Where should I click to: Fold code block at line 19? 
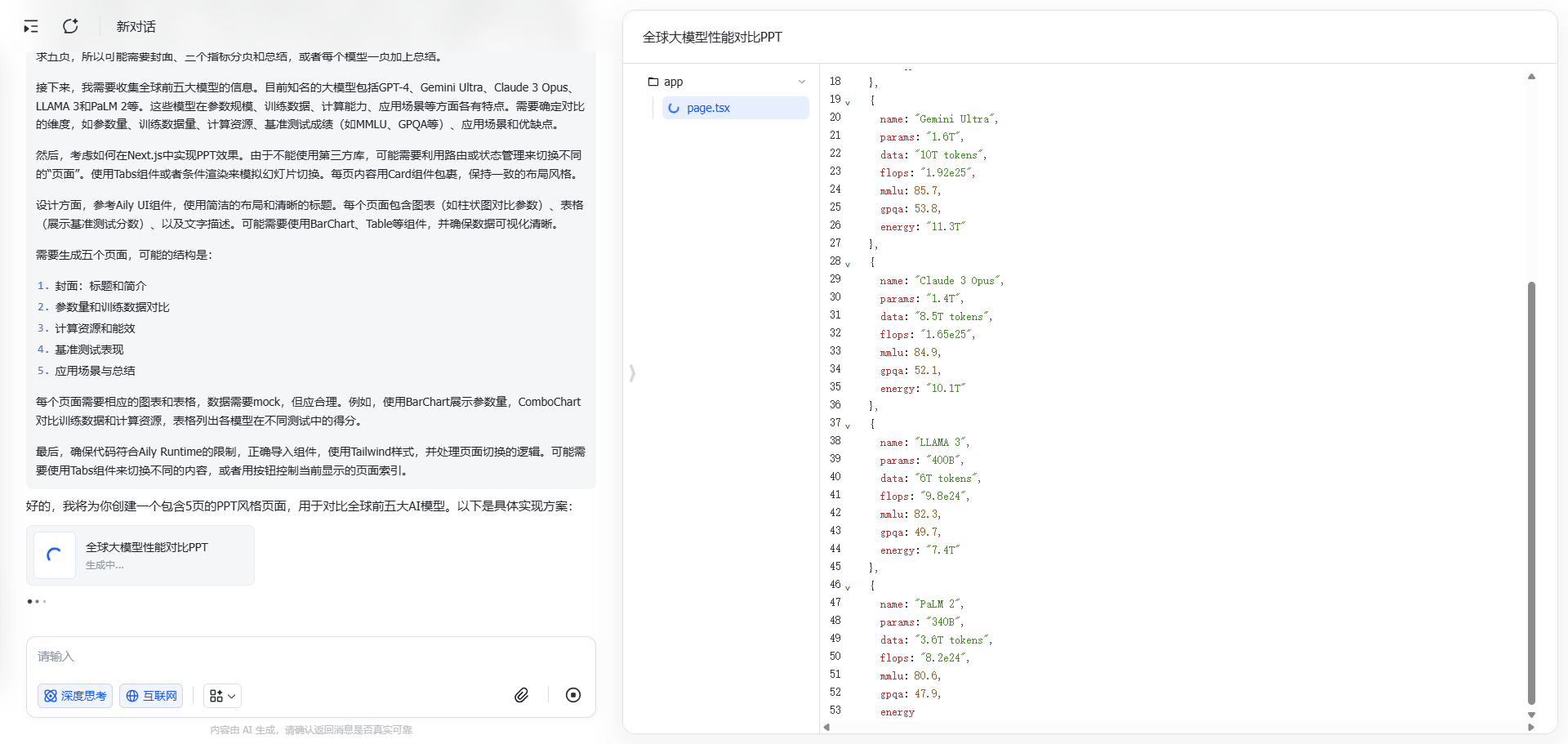848,103
